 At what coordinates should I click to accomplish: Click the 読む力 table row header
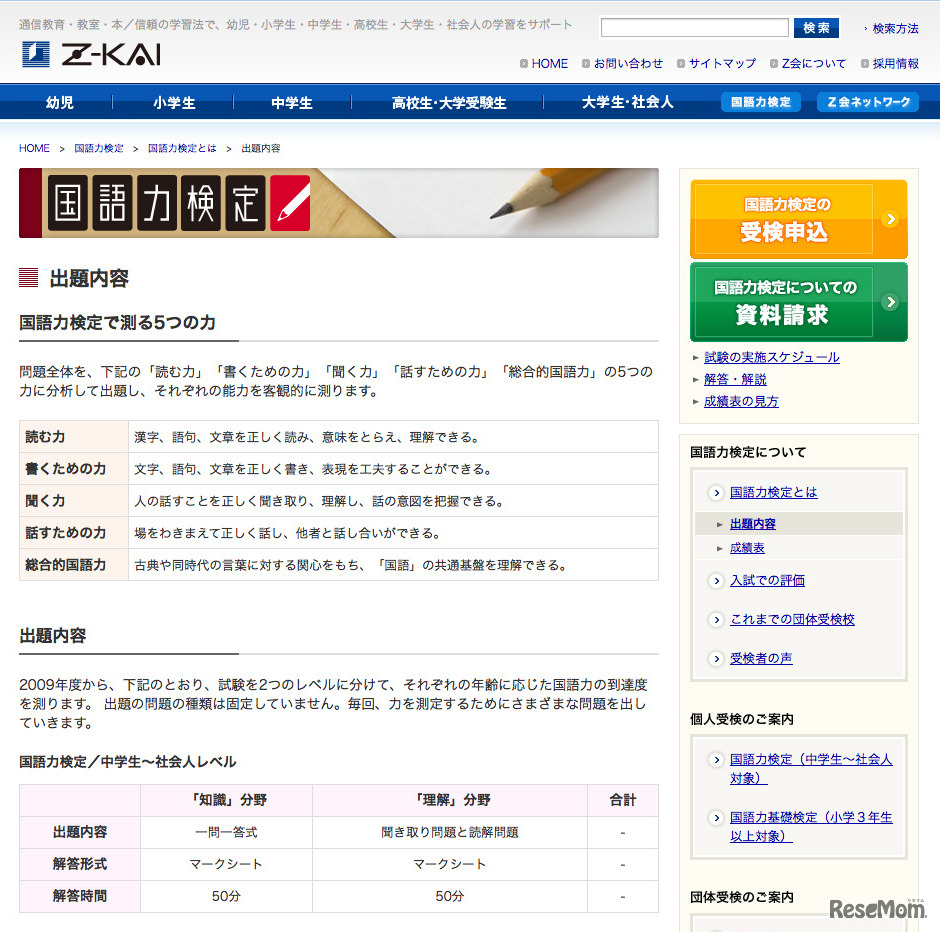(74, 437)
